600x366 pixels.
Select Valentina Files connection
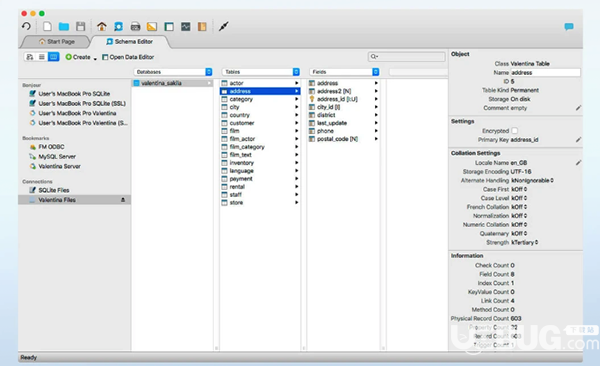click(74, 200)
